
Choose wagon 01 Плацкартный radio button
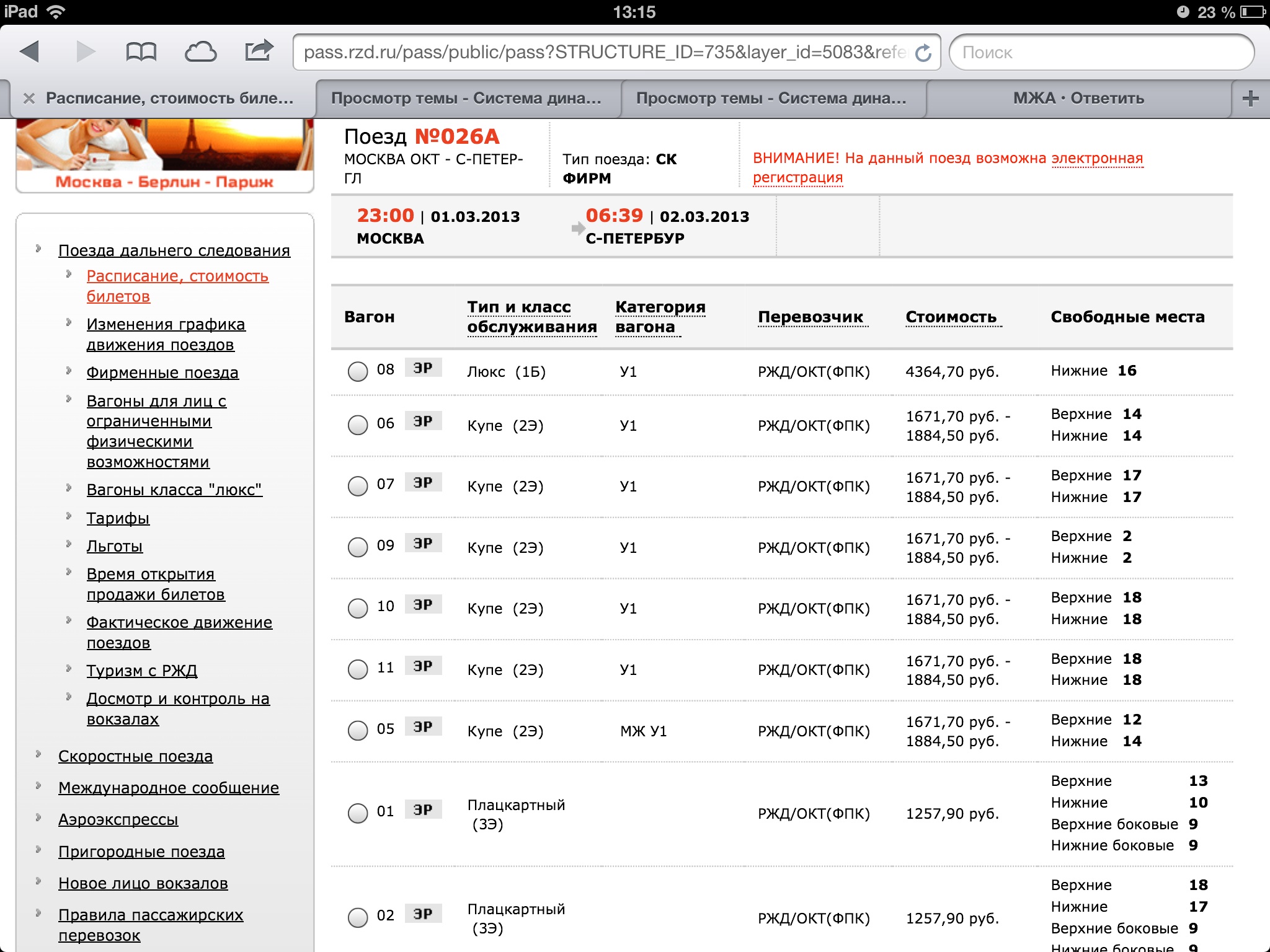(x=358, y=813)
